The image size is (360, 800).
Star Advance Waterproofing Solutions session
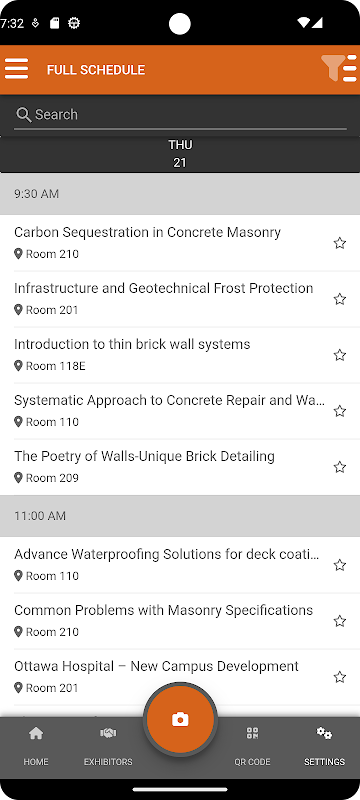tap(340, 565)
